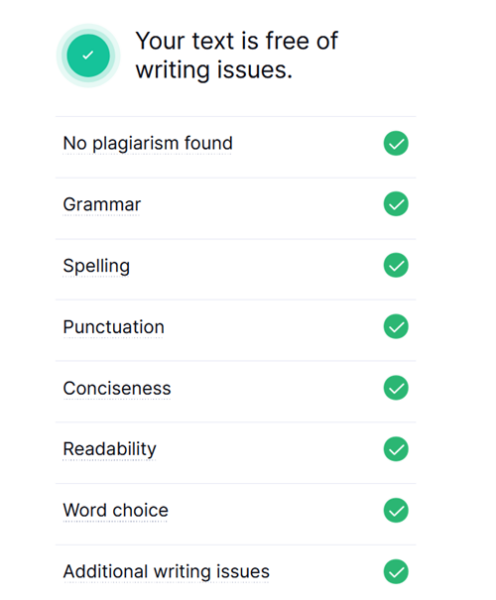Viewport: 496px width, 600px height.
Task: Click the checkmark beside No plagiarism found
Action: pyautogui.click(x=396, y=143)
